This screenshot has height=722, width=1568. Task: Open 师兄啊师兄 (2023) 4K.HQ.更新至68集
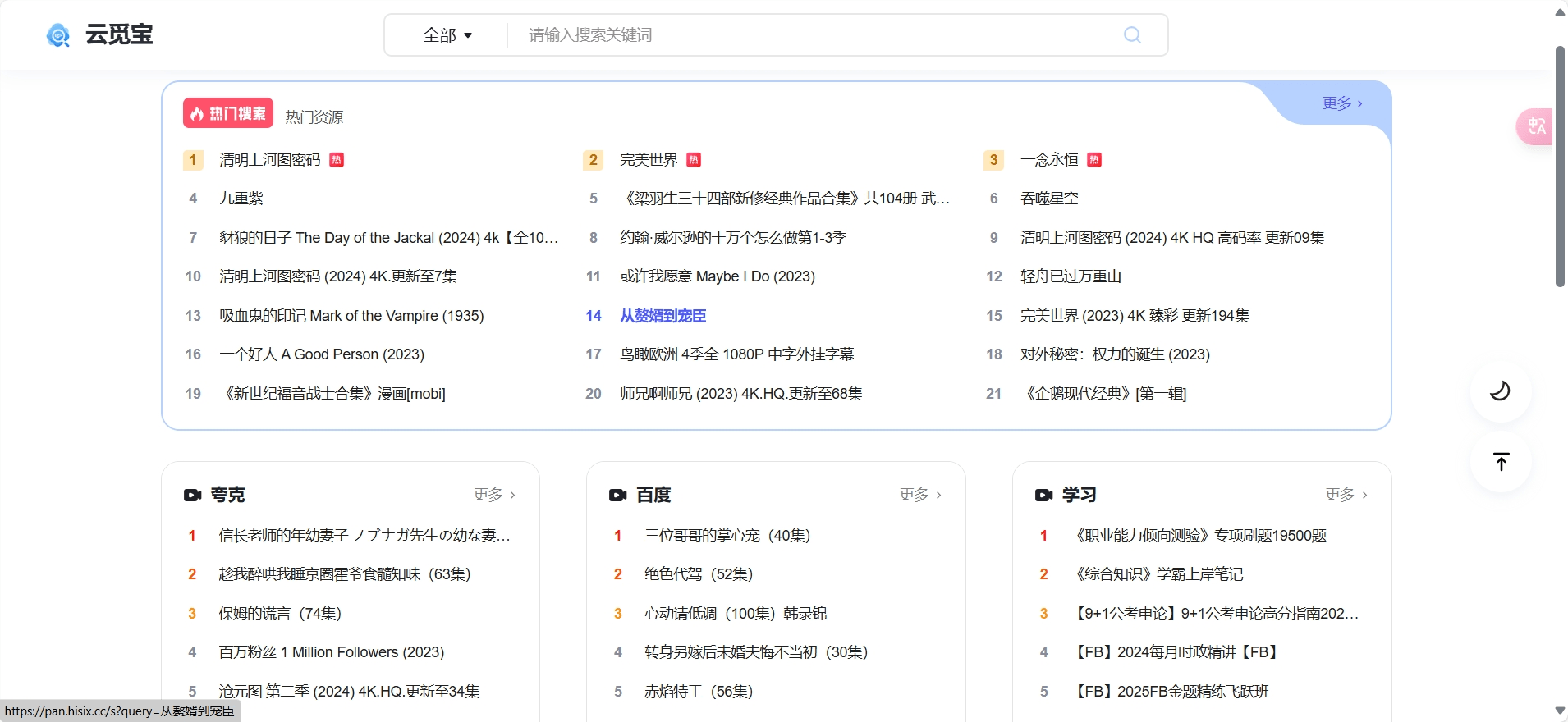(741, 394)
